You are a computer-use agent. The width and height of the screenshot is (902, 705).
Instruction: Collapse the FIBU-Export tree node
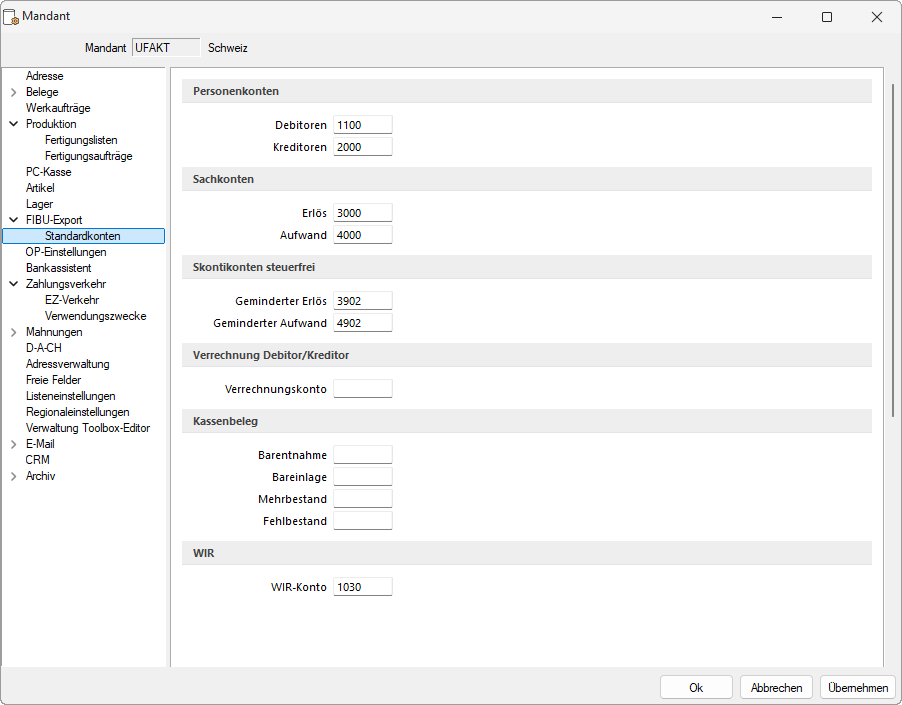pyautogui.click(x=14, y=220)
